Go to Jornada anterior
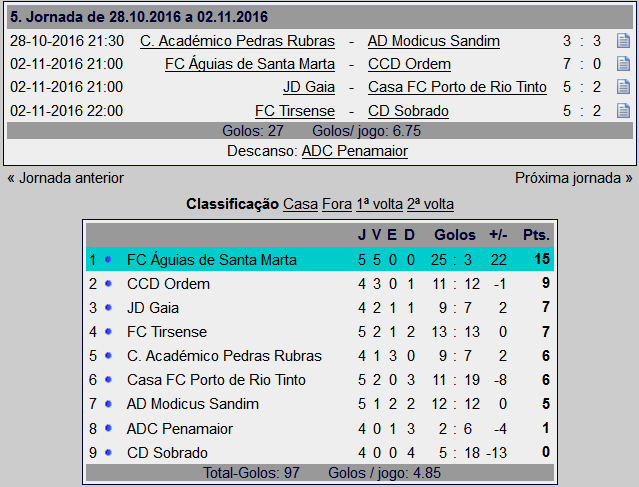The image size is (639, 487). coord(66,178)
